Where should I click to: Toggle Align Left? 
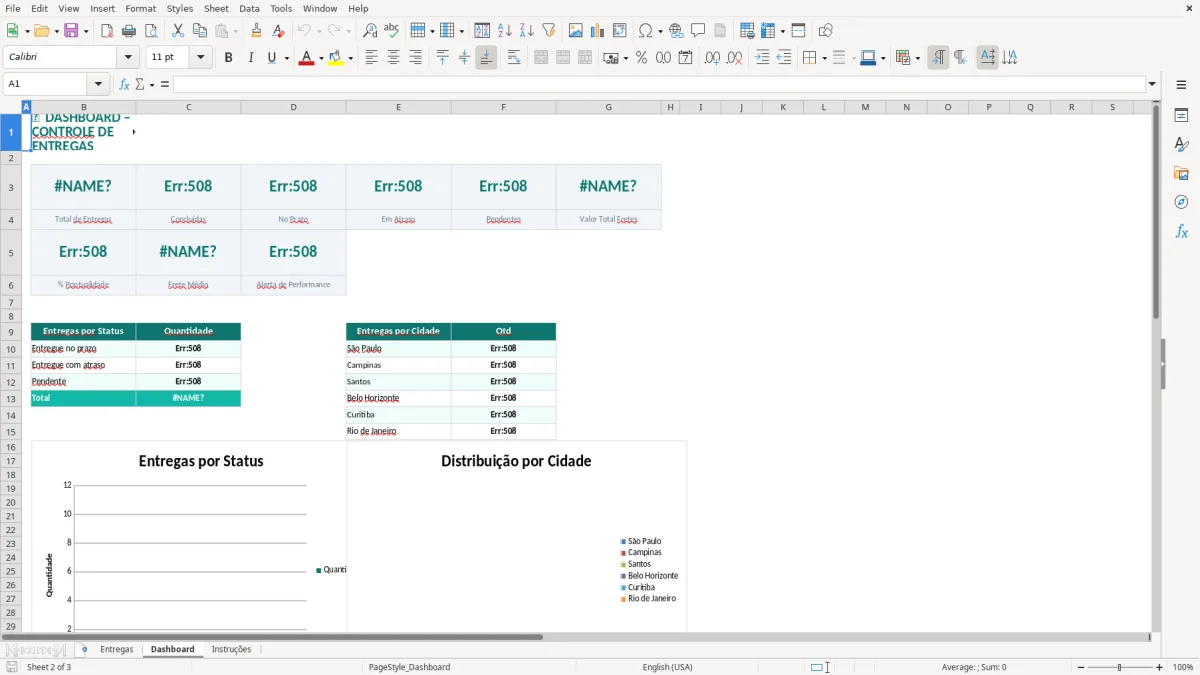(x=371, y=58)
